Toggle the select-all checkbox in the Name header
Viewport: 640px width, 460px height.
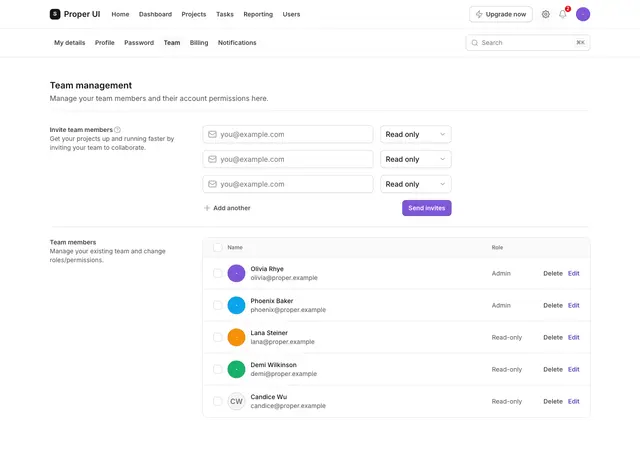coord(218,247)
